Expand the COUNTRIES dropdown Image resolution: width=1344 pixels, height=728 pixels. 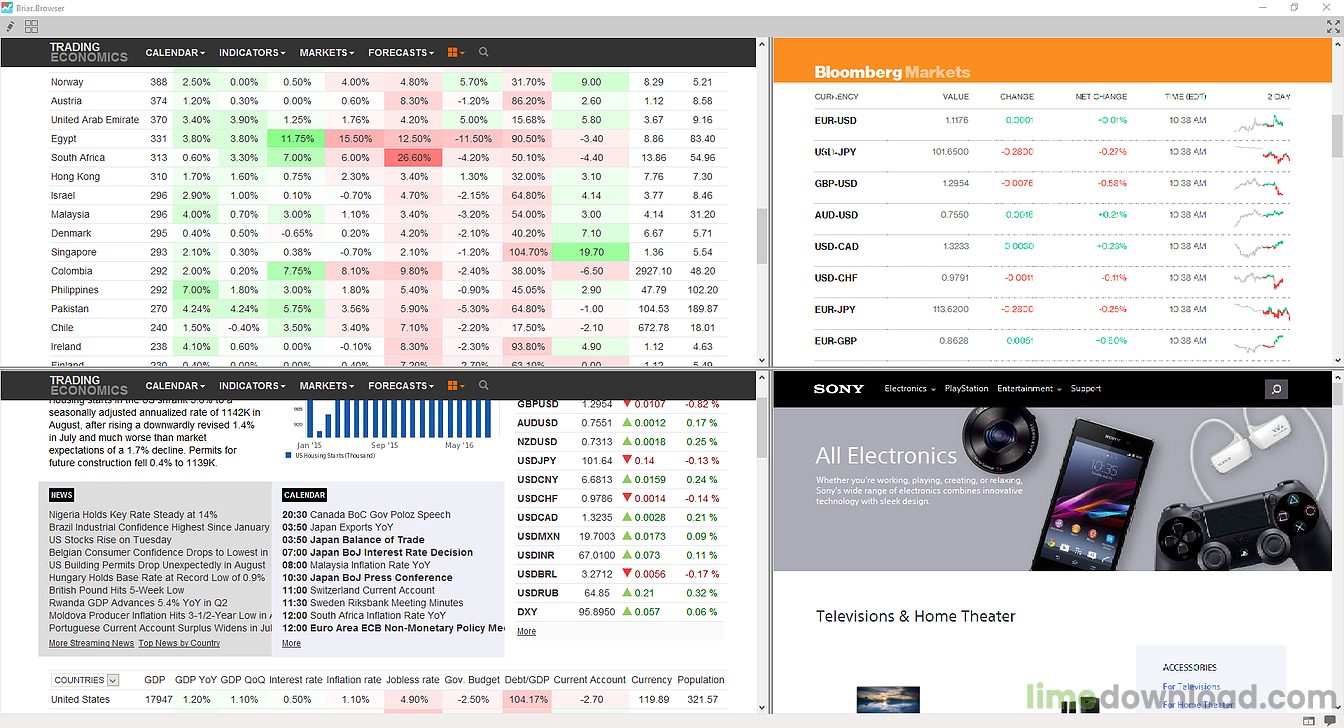[x=112, y=680]
